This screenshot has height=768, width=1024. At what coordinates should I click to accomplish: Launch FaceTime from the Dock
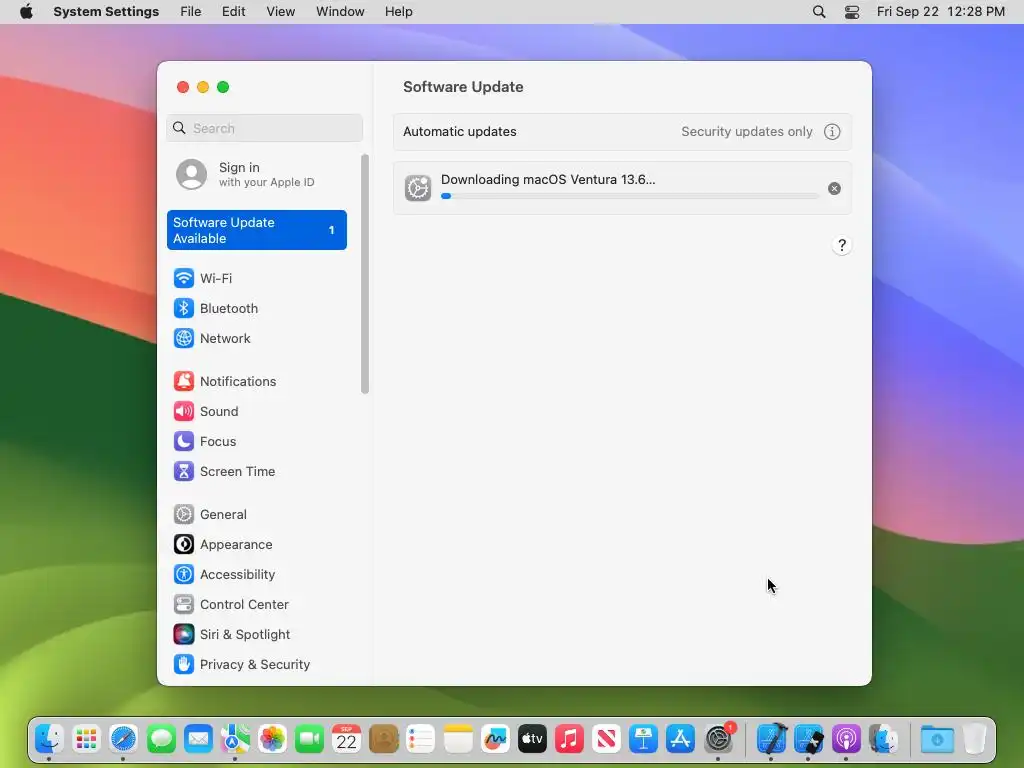click(x=310, y=739)
